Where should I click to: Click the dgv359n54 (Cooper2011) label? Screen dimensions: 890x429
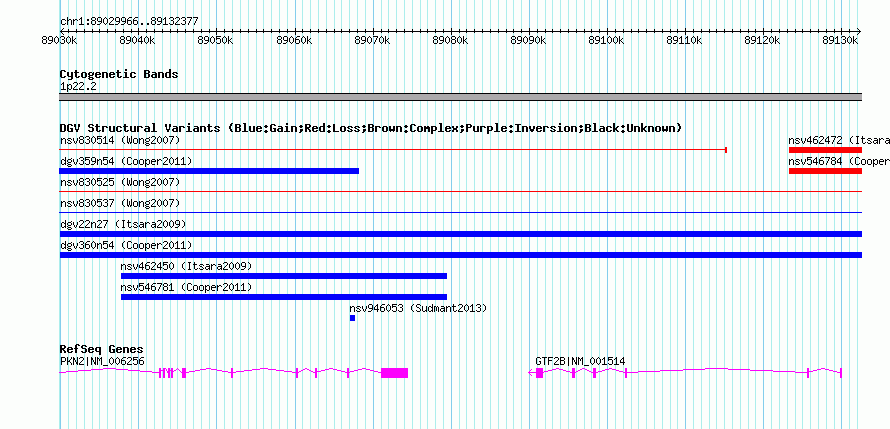(126, 162)
